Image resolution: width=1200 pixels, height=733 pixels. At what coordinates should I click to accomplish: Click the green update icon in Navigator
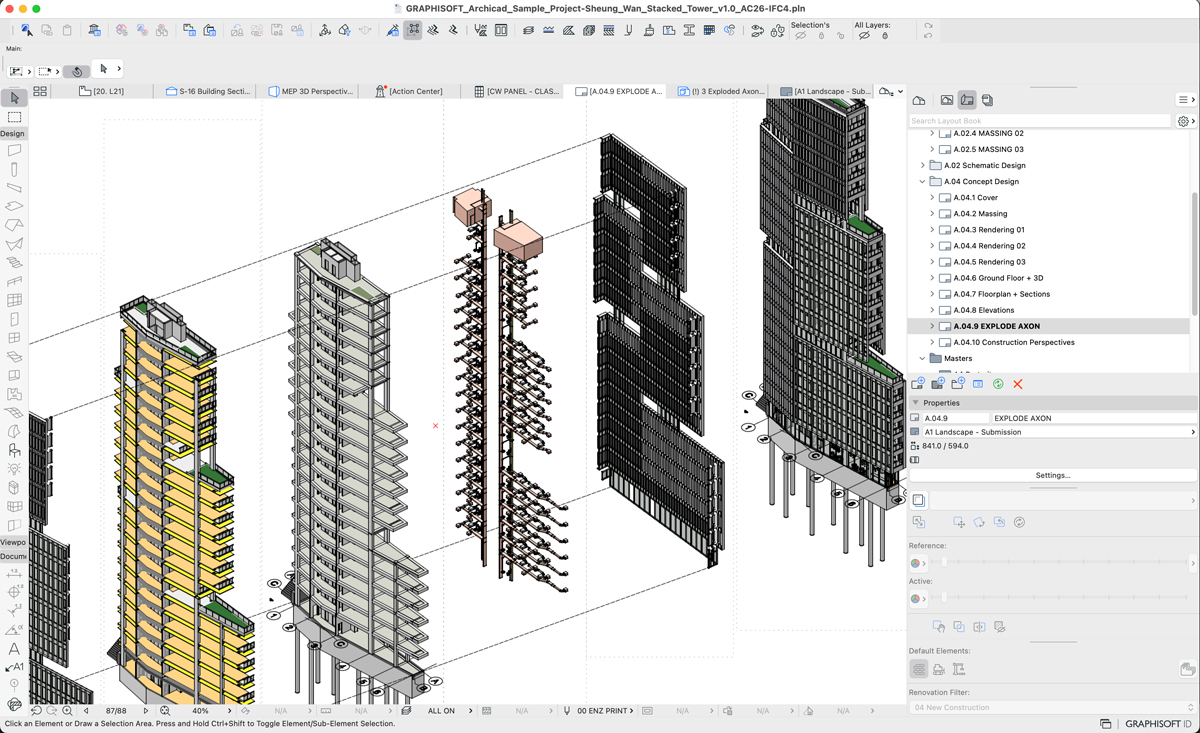pos(998,384)
